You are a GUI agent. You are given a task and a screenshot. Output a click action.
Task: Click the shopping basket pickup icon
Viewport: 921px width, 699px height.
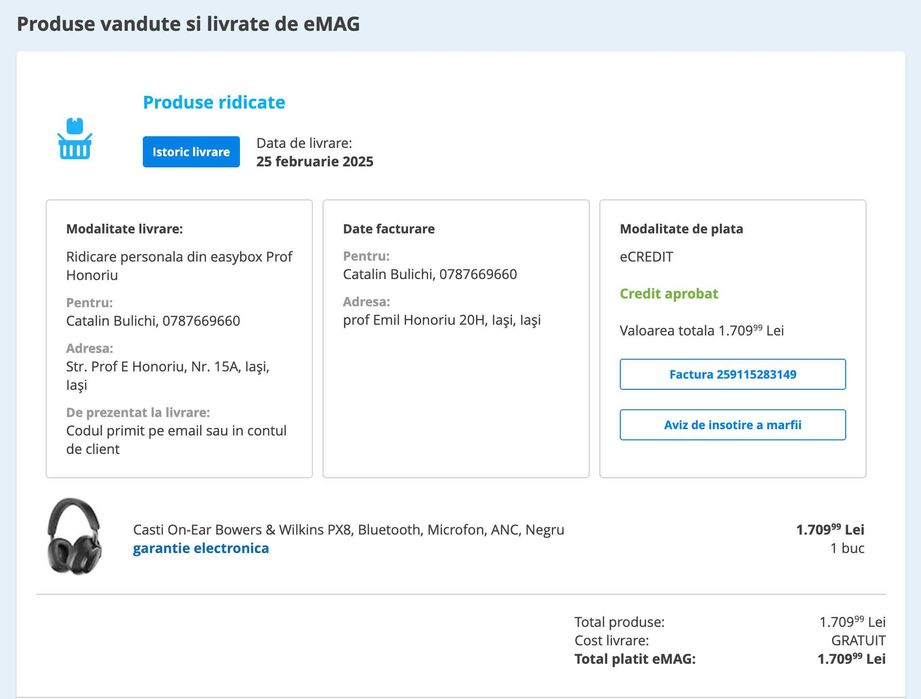pos(75,139)
